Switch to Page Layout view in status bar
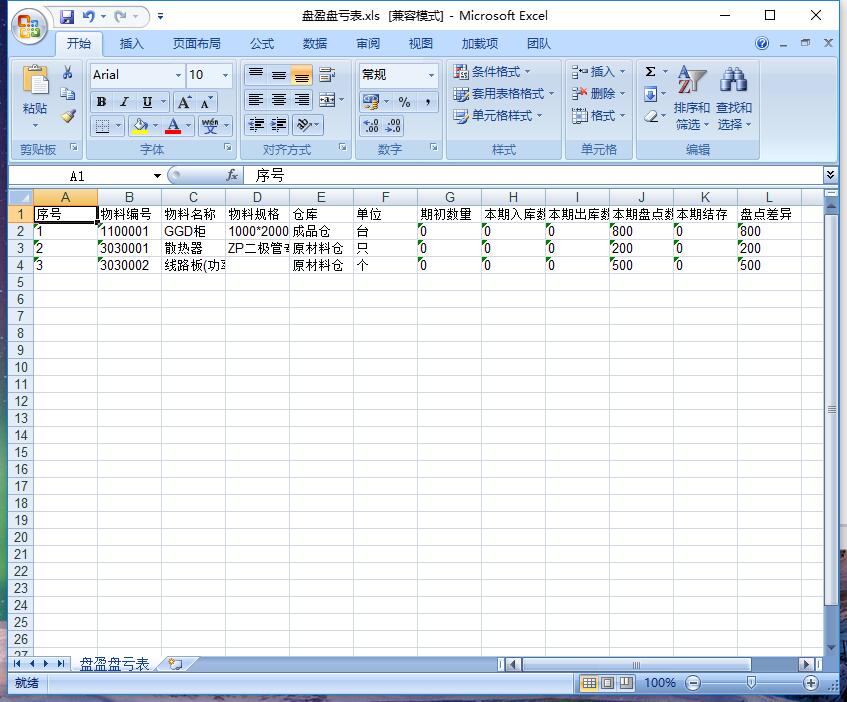Screen dimensions: 847x702 point(608,683)
